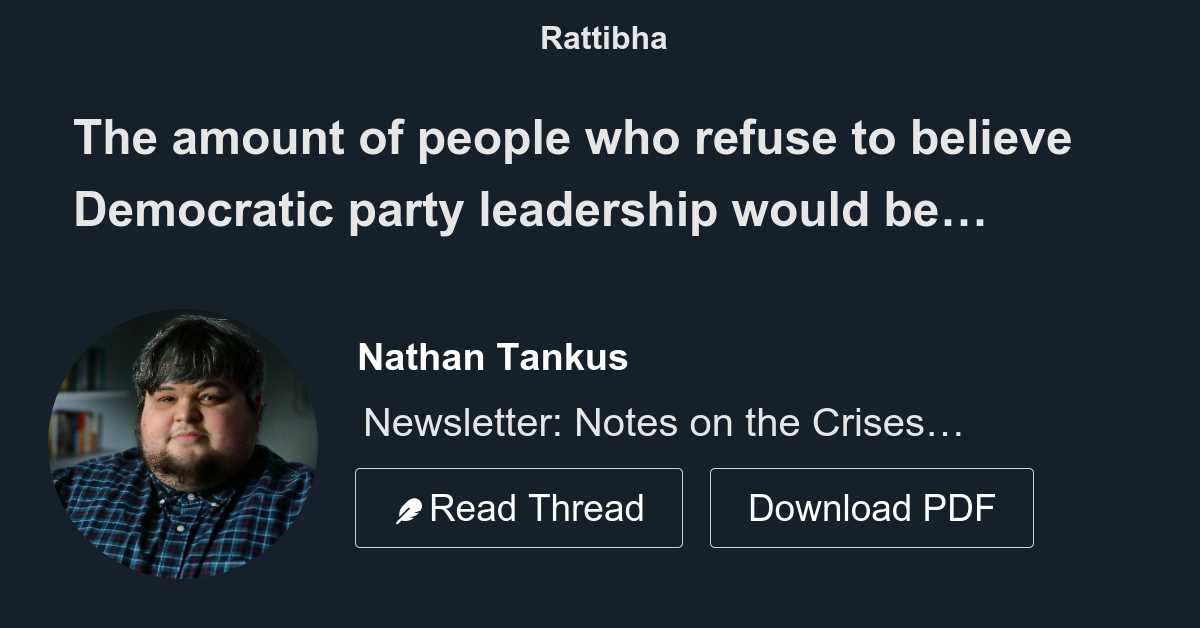Click the second headline line mentioning Democratic party leadership
The height and width of the screenshot is (628, 1200).
click(530, 210)
